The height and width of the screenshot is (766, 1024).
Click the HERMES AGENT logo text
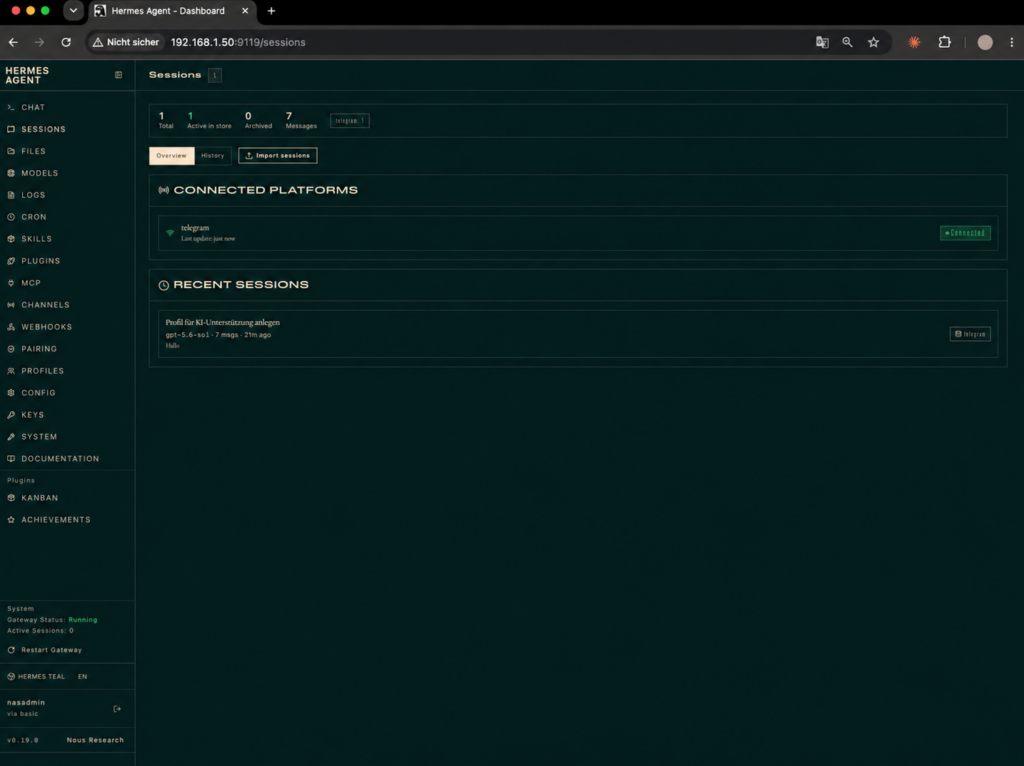pyautogui.click(x=27, y=75)
